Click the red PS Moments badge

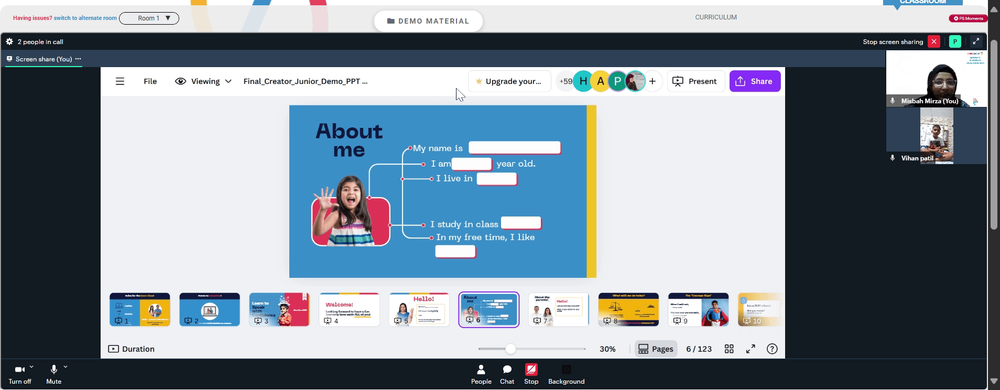pos(967,18)
